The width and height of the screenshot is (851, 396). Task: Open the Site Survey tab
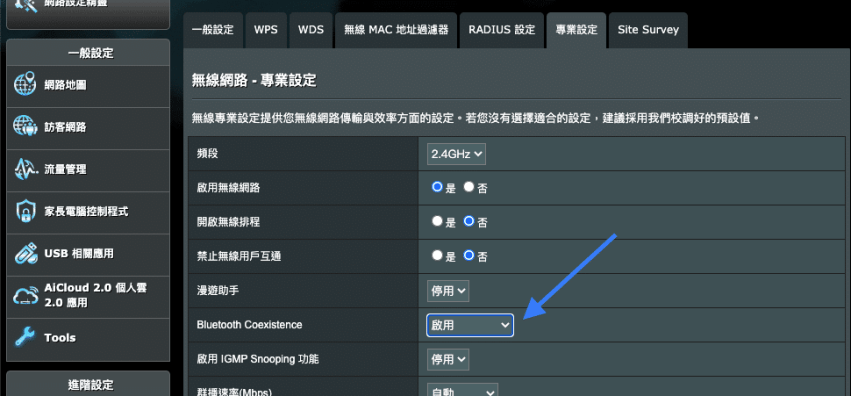(x=648, y=30)
